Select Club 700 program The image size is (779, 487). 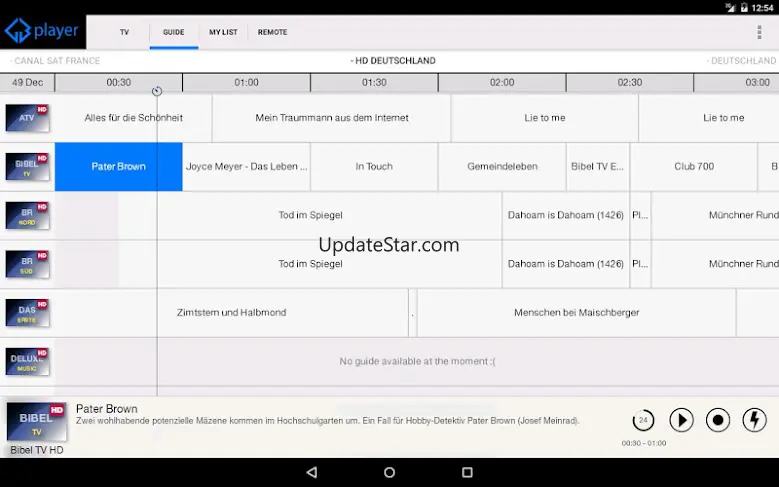coord(694,166)
